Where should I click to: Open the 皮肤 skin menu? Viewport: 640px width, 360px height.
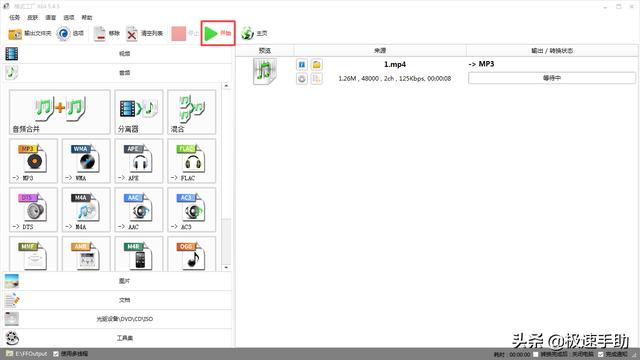coord(33,18)
